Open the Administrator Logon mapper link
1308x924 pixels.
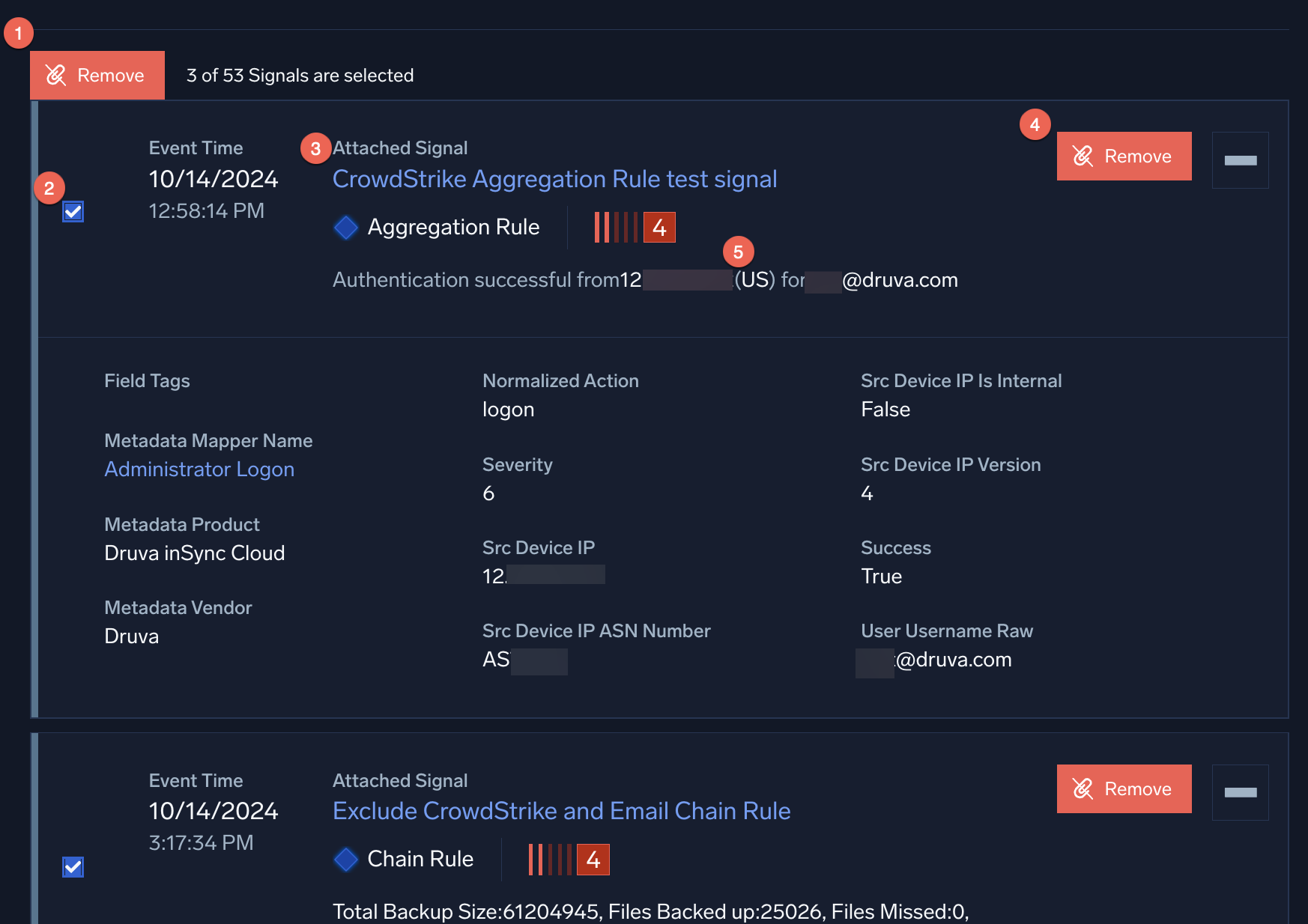[199, 469]
